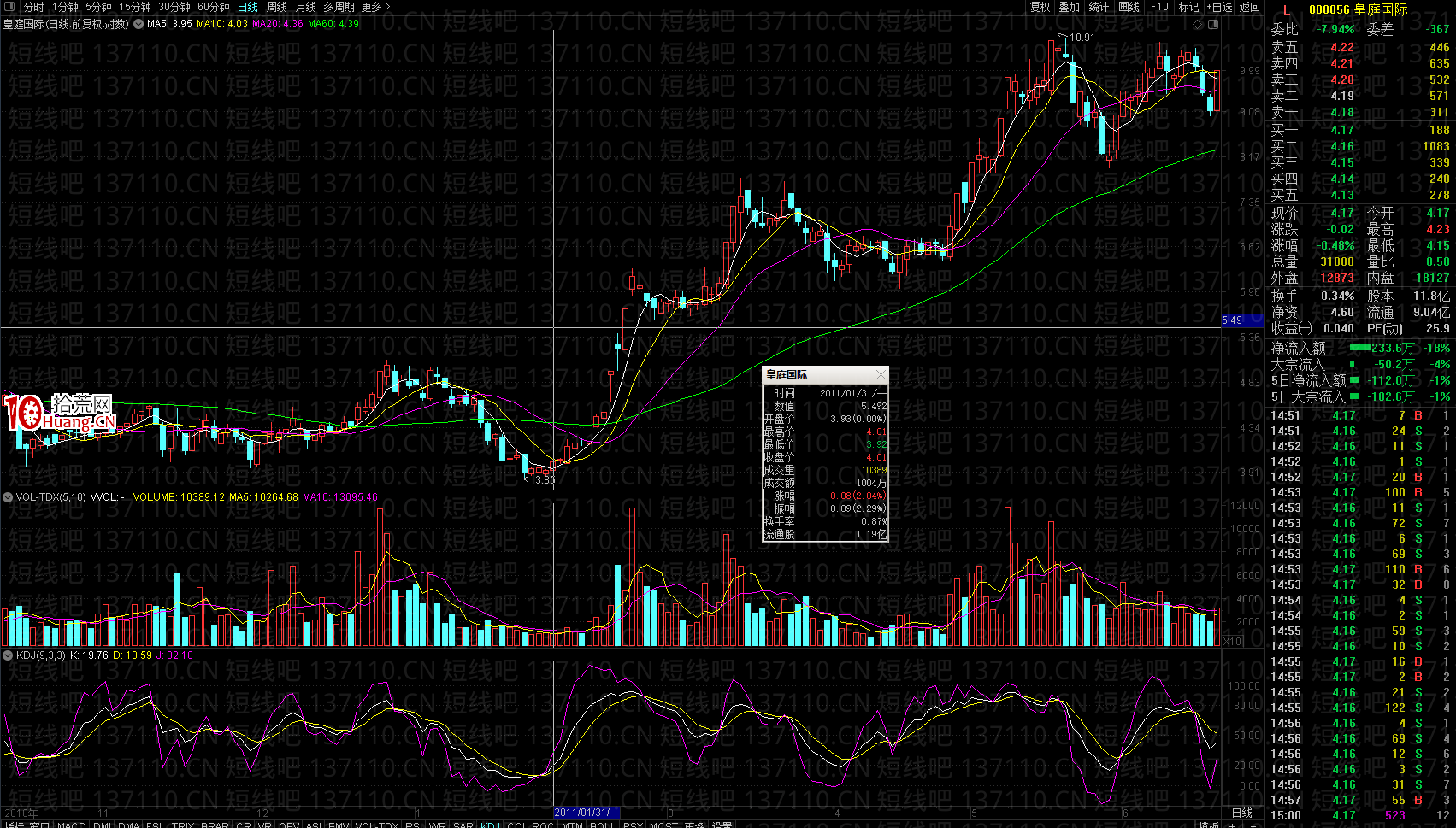Click the panel layout icon at top-left
Viewport: 1456px width, 828px height.
(9, 7)
